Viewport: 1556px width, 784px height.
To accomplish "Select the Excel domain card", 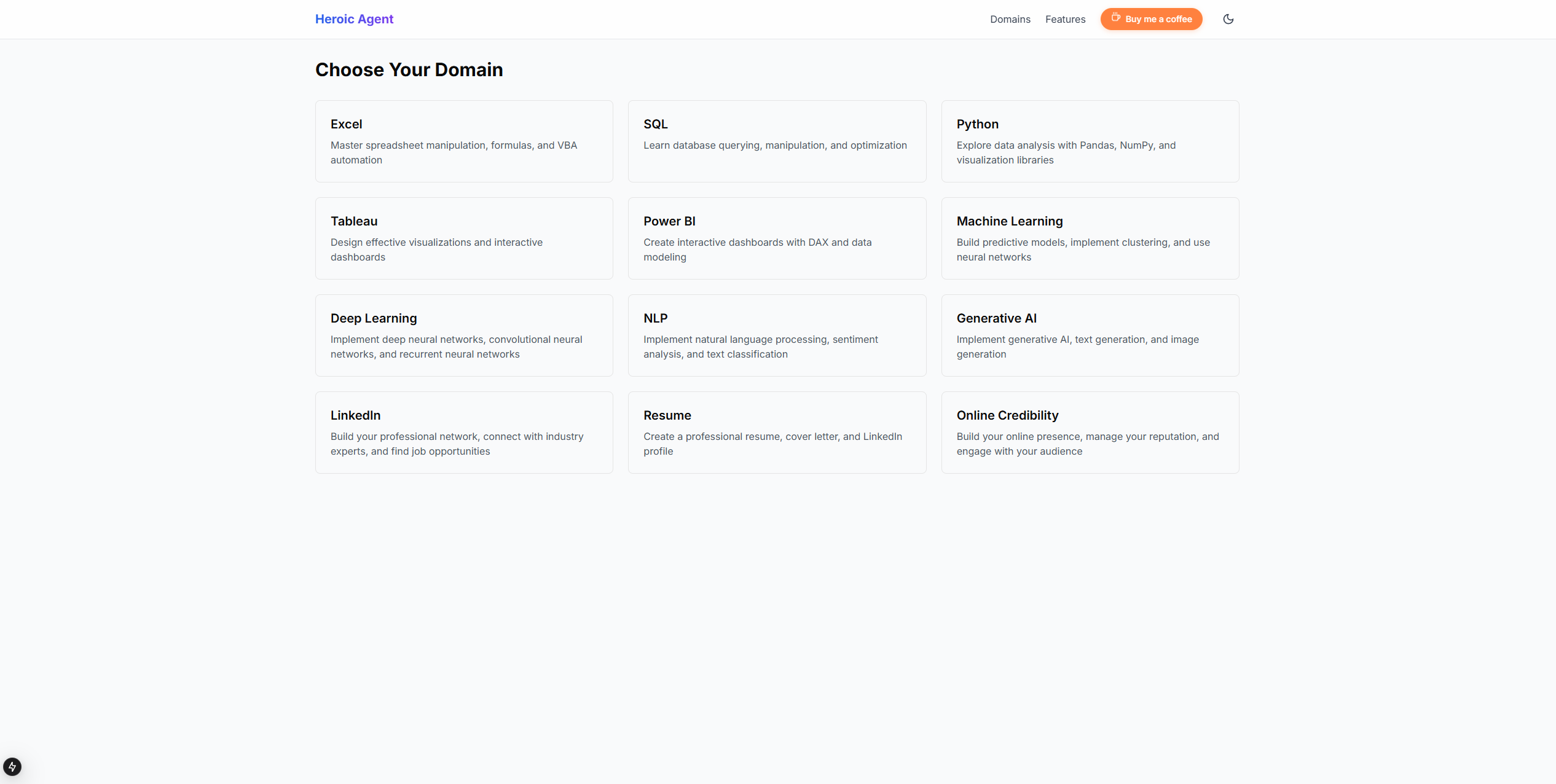I will tap(464, 141).
